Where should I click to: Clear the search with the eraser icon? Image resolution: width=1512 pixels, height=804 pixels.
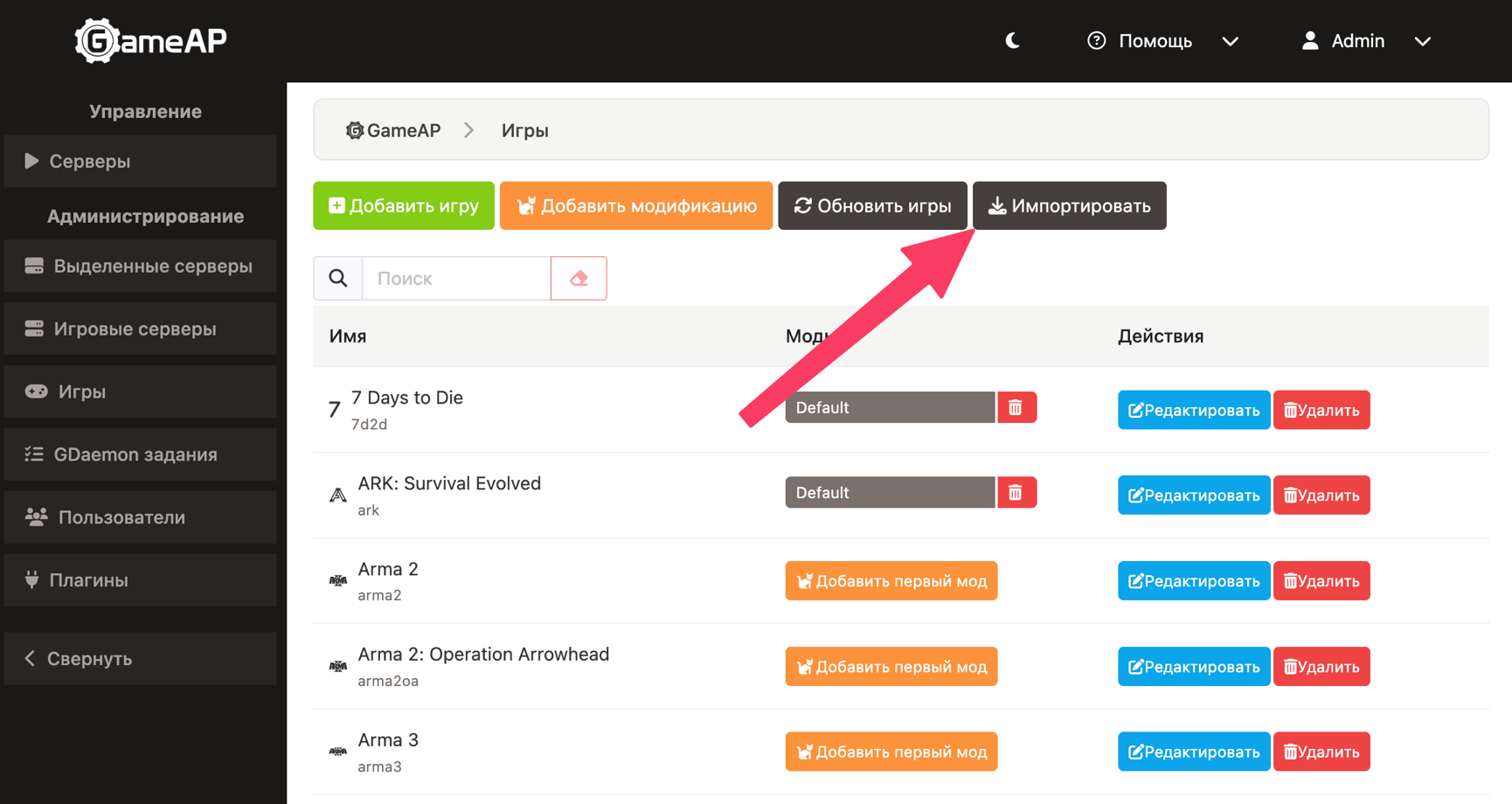pyautogui.click(x=579, y=279)
